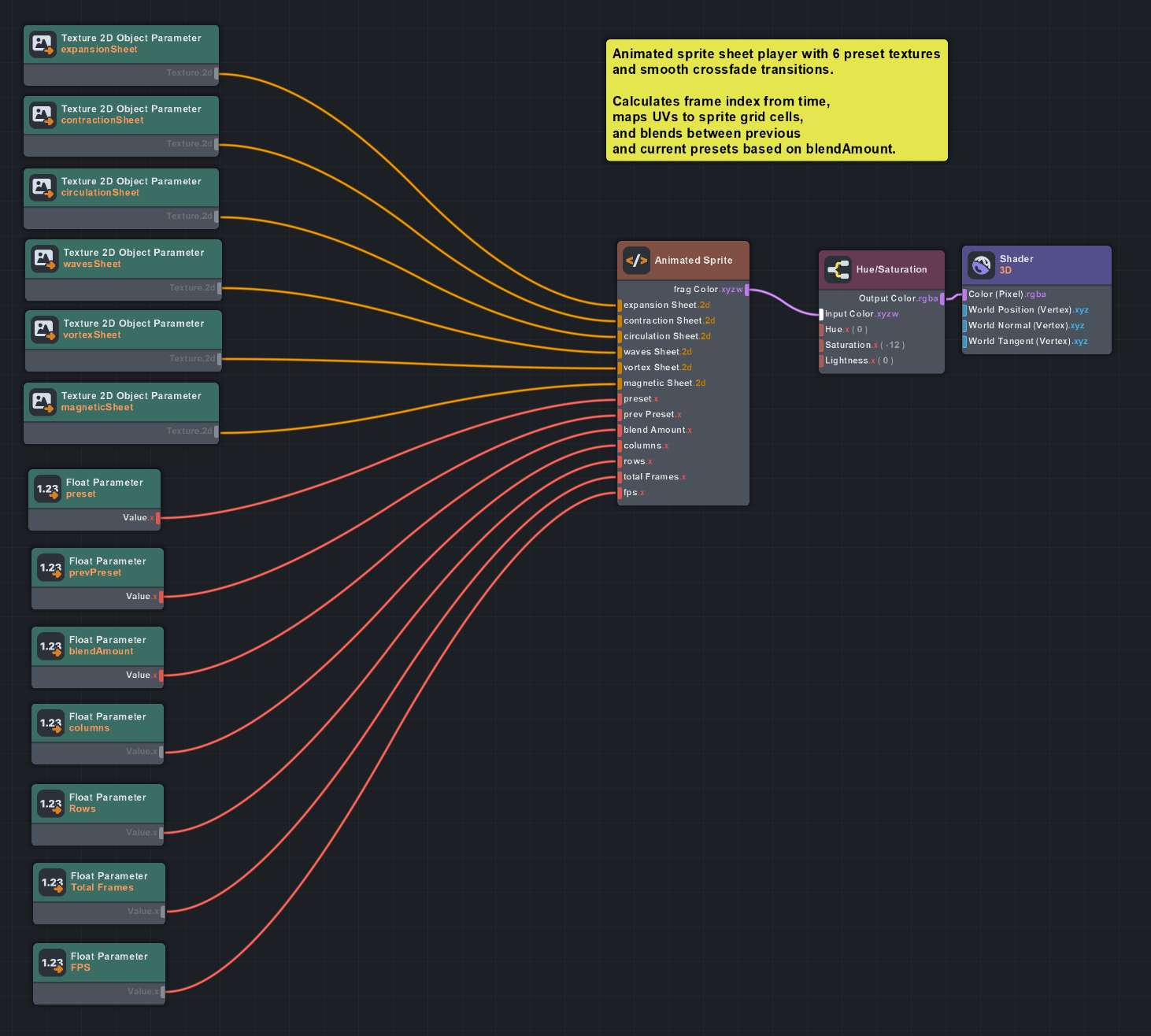The width and height of the screenshot is (1151, 1036).
Task: Click the frag Color.xyzw output port
Action: tap(746, 290)
